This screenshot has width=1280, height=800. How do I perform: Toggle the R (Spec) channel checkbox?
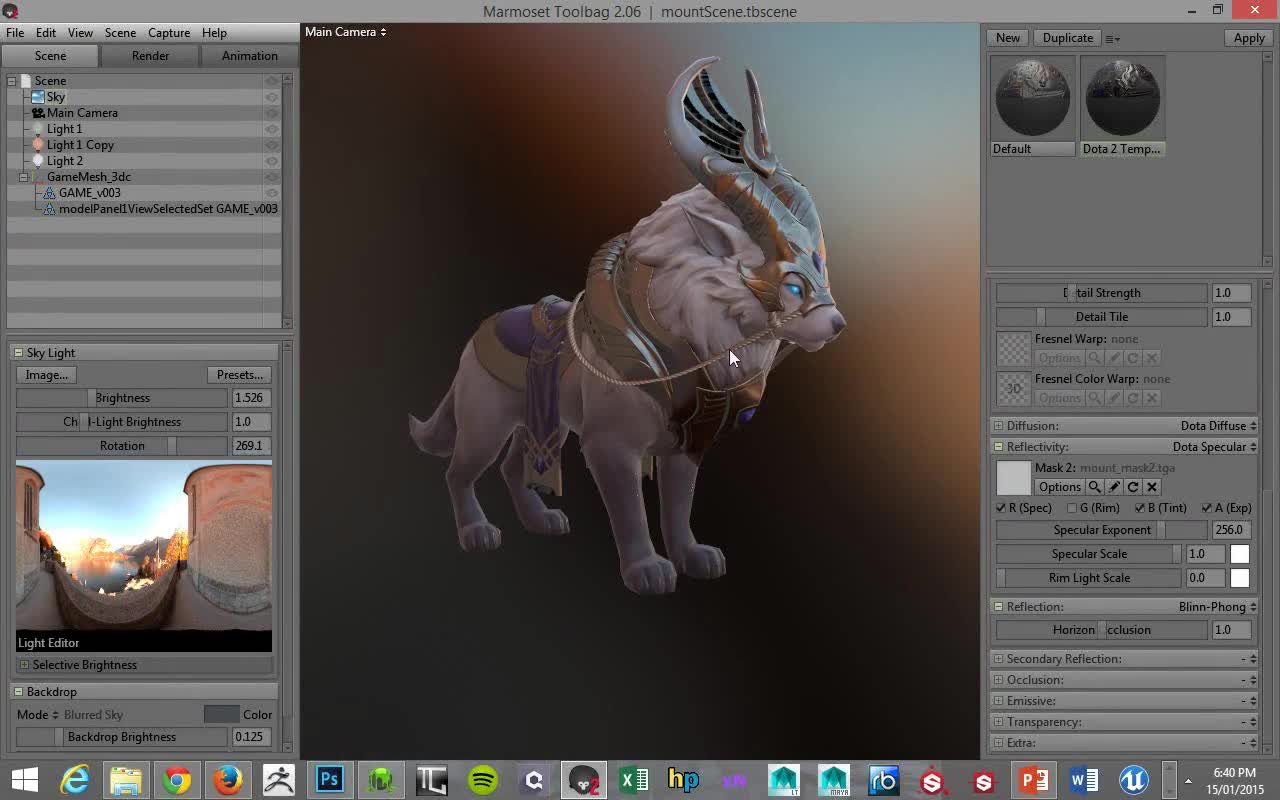[1001, 508]
